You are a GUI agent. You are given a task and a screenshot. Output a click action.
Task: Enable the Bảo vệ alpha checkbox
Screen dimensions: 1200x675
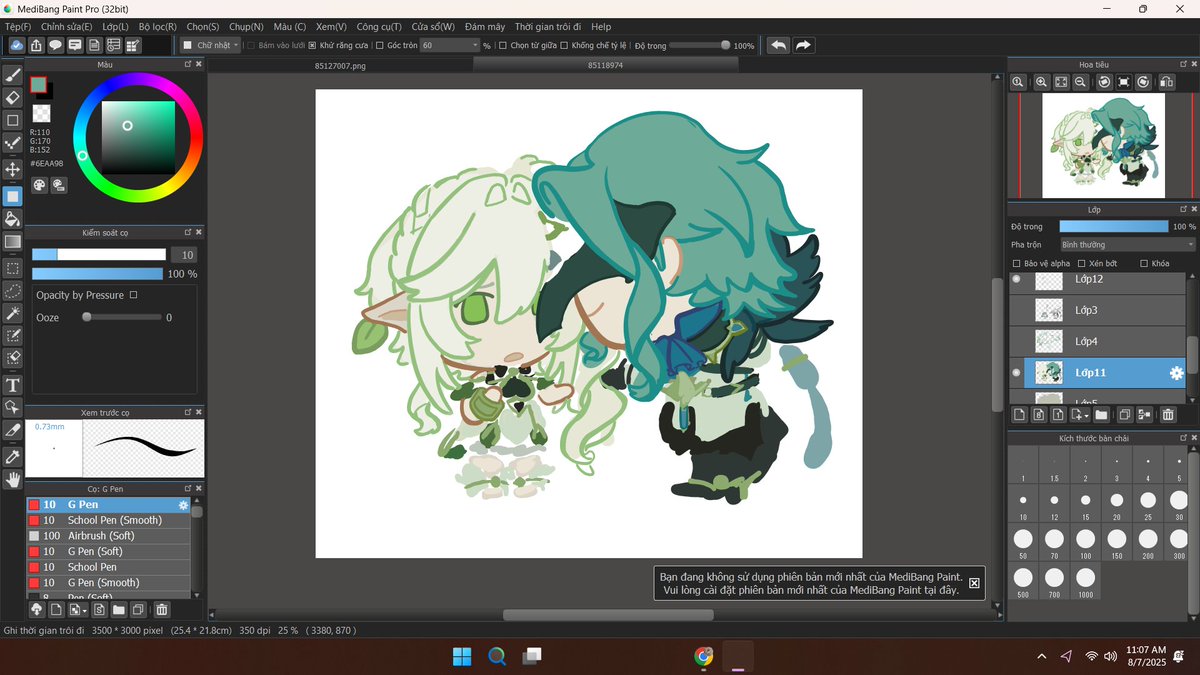(x=1017, y=263)
